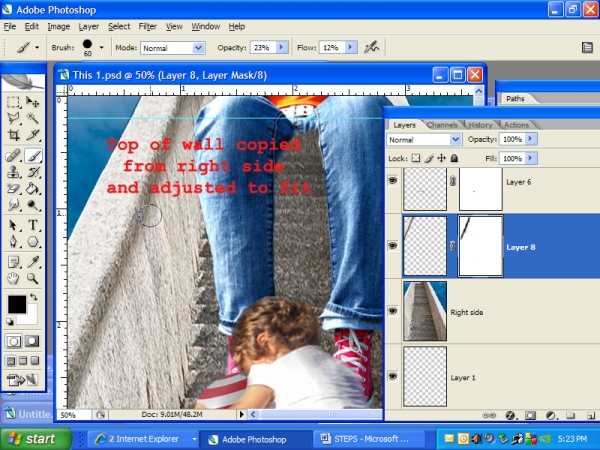The width and height of the screenshot is (600, 450).
Task: Open the tool preset picker arrow
Action: [x=37, y=48]
